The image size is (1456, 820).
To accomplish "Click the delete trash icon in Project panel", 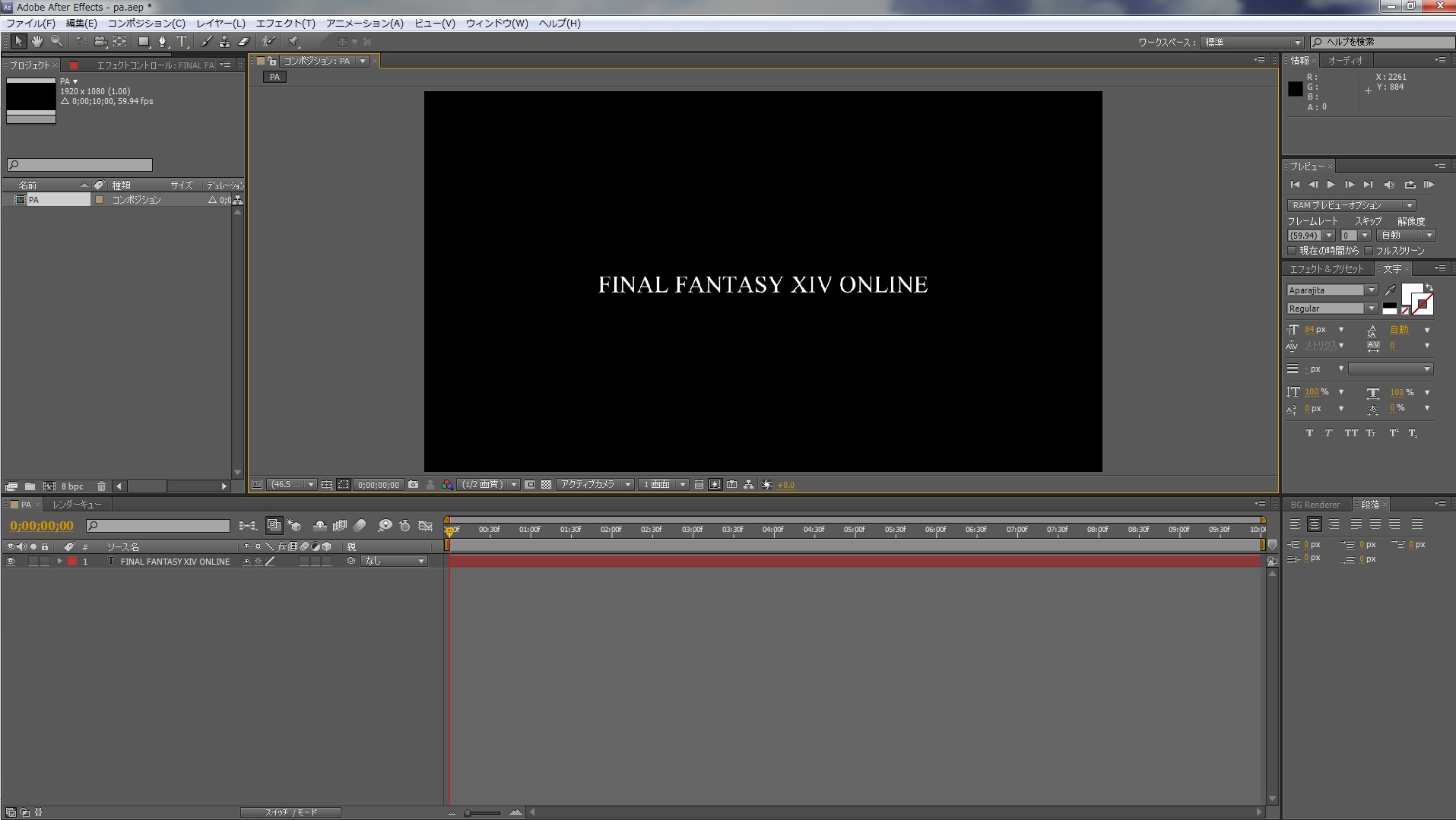I will point(101,486).
